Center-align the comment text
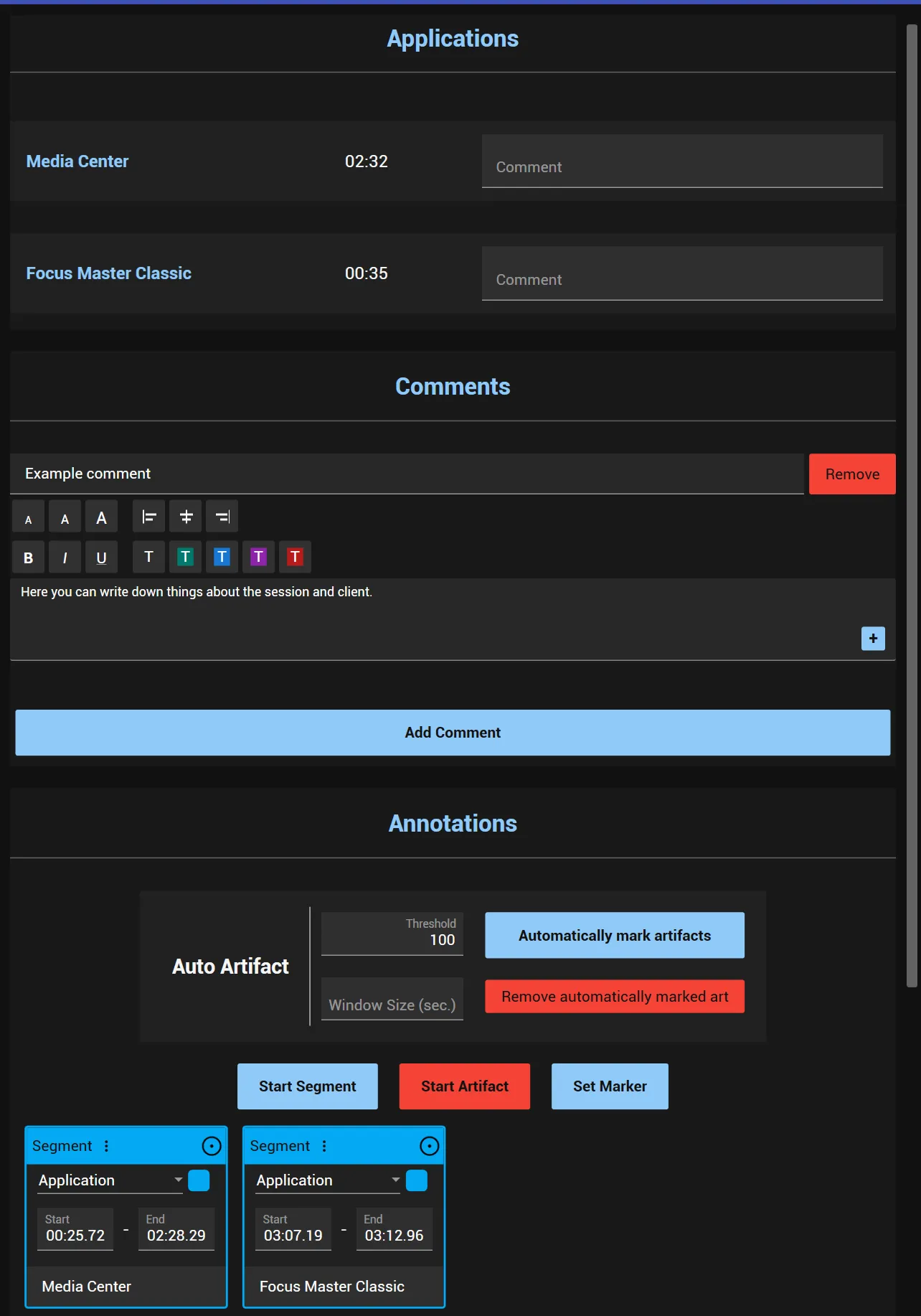The width and height of the screenshot is (921, 1316). (x=186, y=517)
